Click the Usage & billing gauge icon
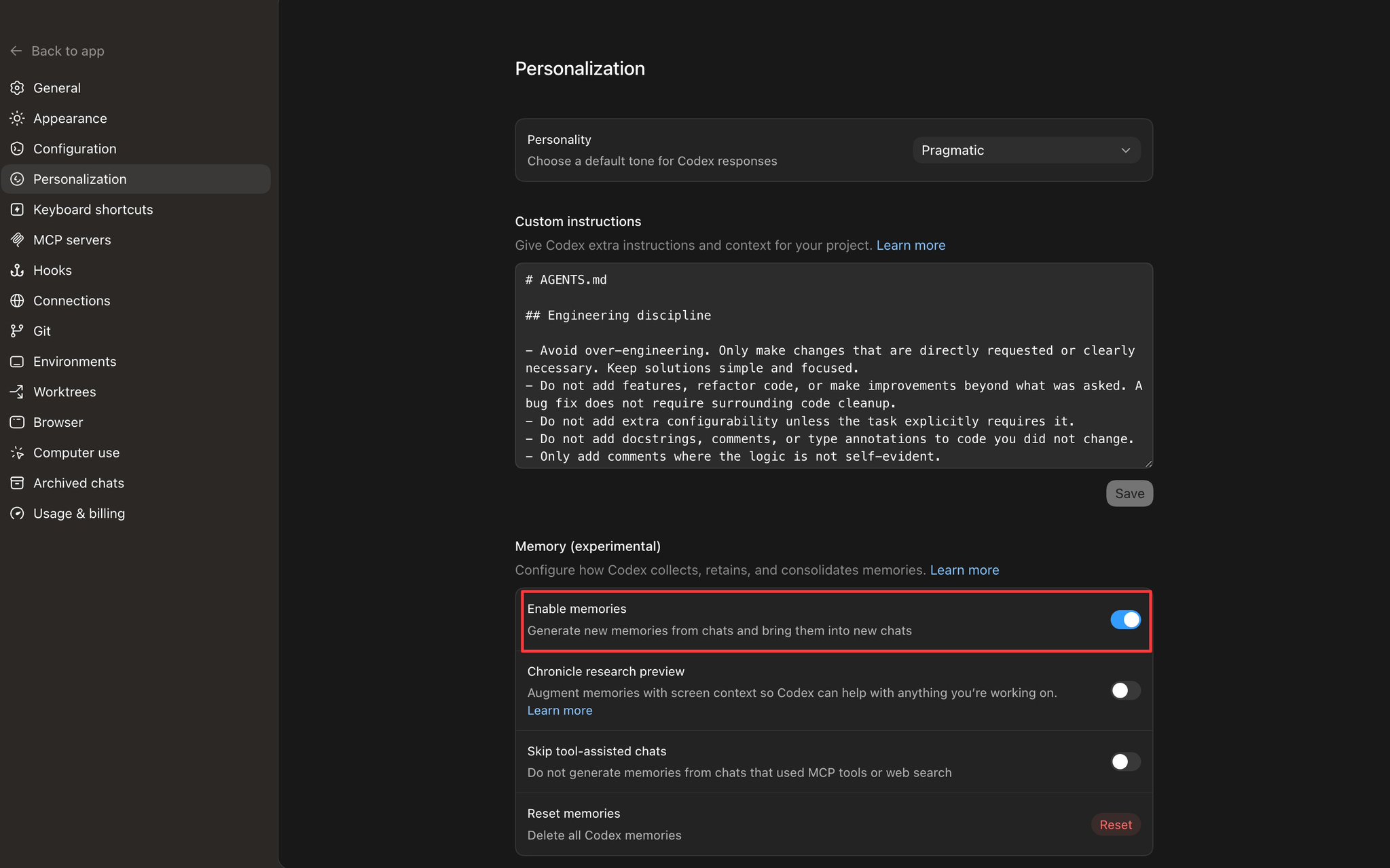 point(17,514)
